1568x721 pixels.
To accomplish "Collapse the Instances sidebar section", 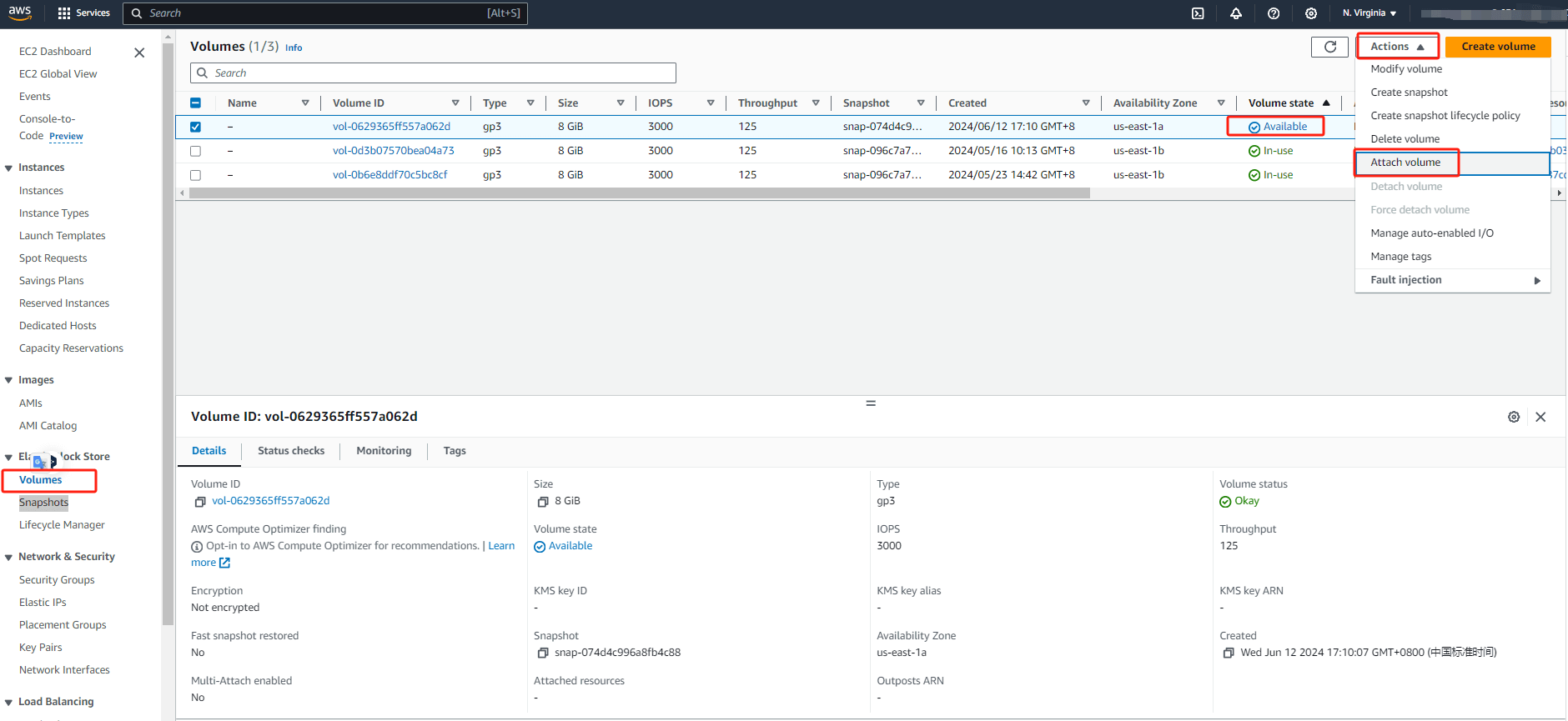I will (8, 168).
